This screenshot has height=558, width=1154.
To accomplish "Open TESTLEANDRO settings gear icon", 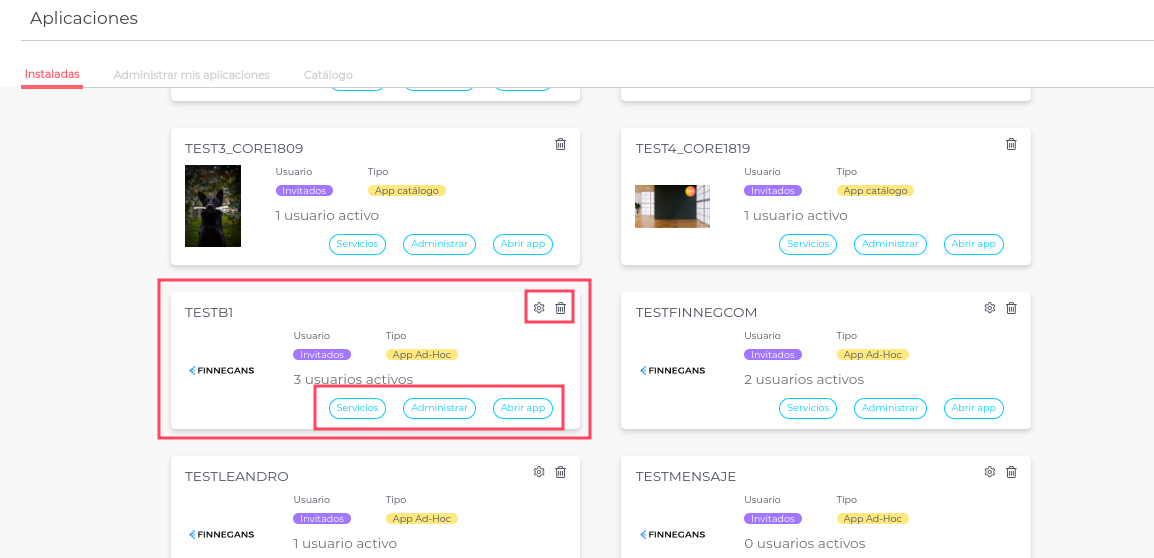I will tap(539, 472).
